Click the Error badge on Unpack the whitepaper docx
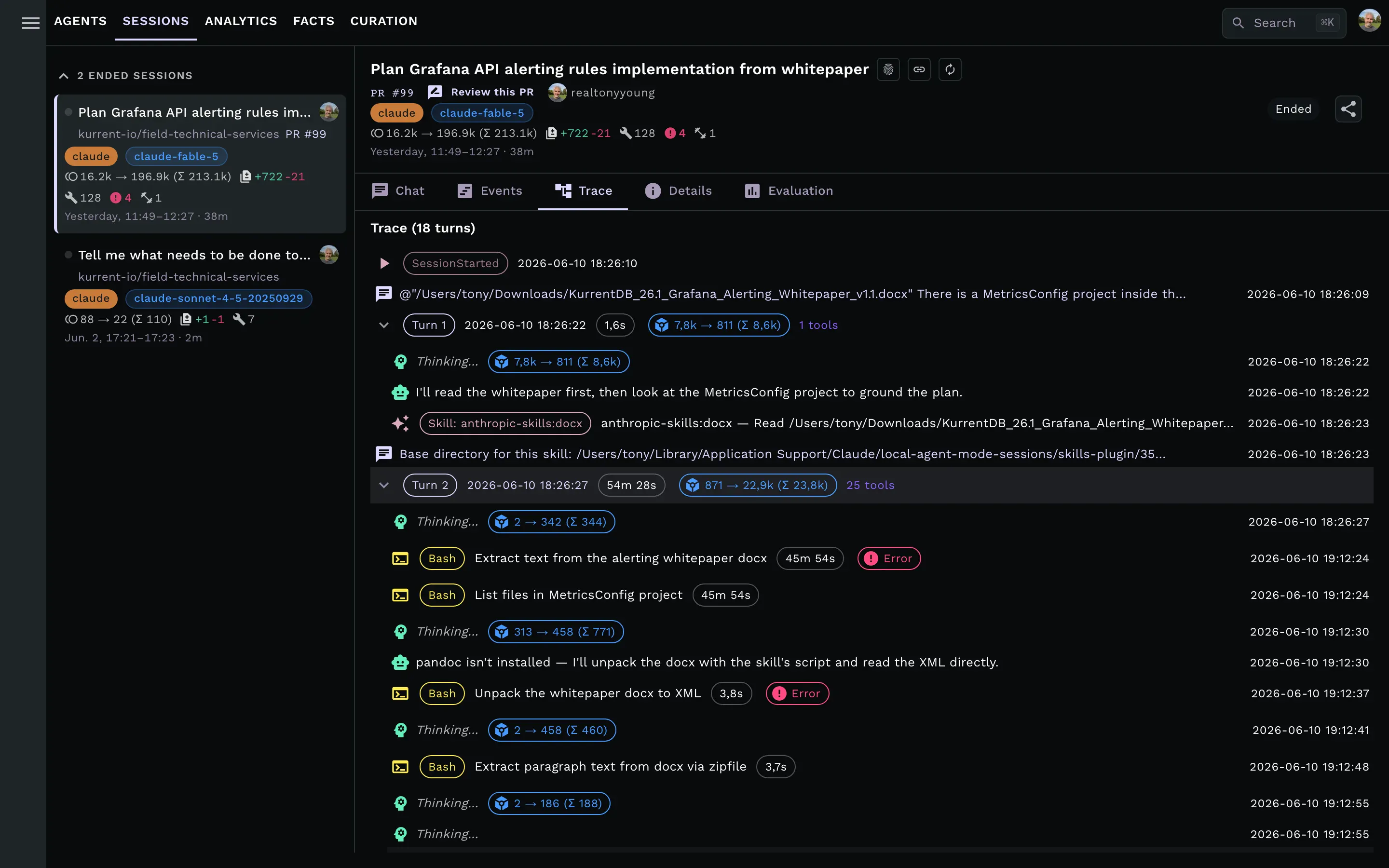The height and width of the screenshot is (868, 1389). (797, 693)
